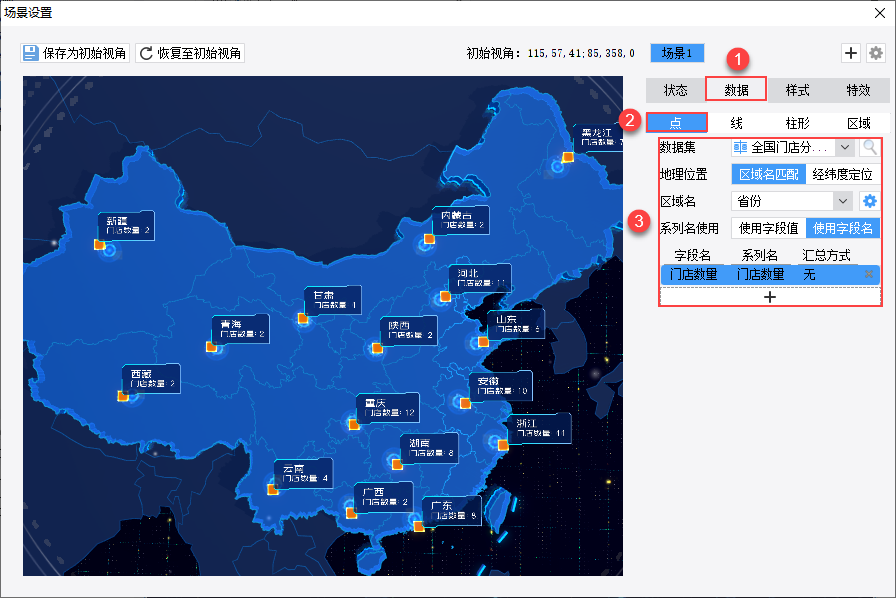Viewport: 896px width, 598px height.
Task: Remove the 门店数量 field row
Action: tap(869, 274)
